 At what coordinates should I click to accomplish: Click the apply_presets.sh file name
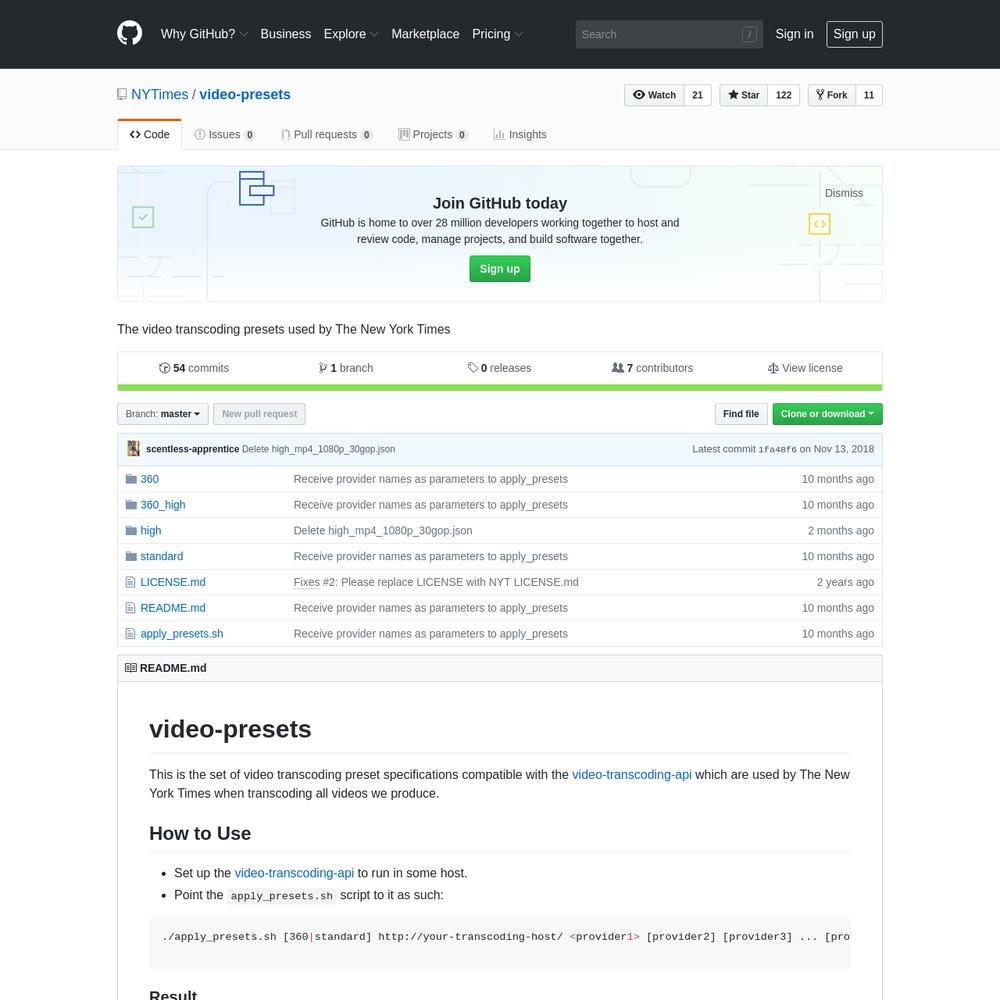click(x=182, y=634)
